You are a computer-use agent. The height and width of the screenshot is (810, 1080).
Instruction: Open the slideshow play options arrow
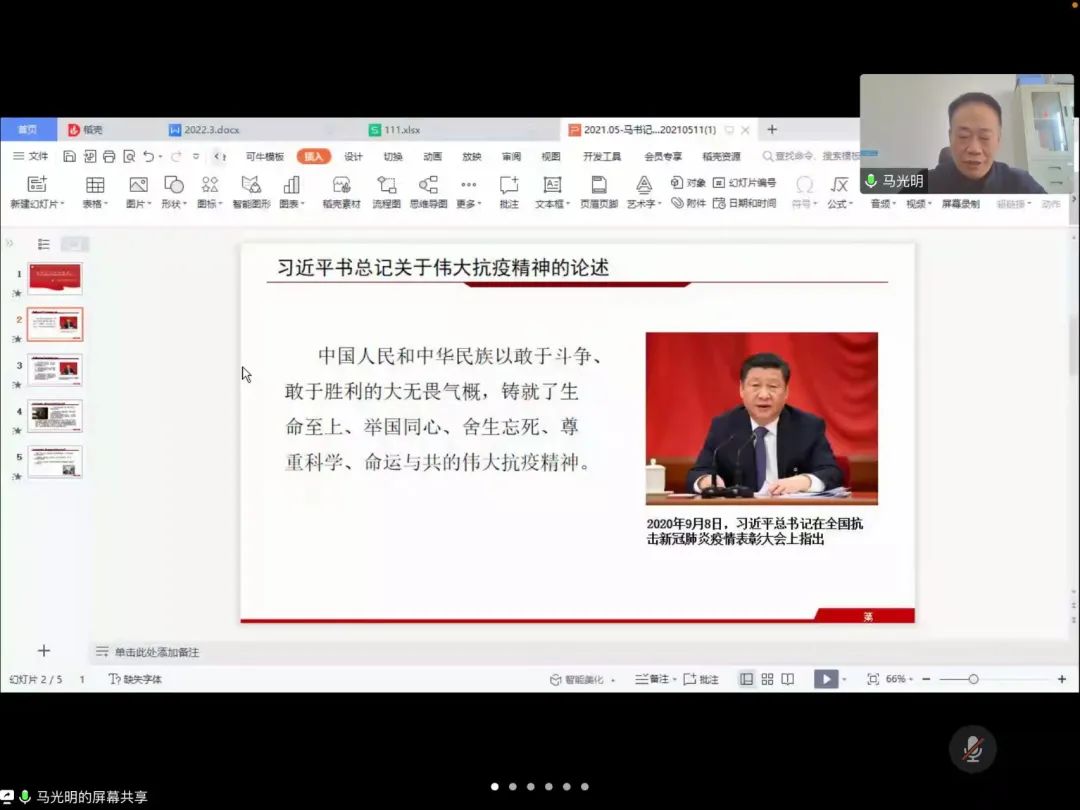pyautogui.click(x=844, y=680)
